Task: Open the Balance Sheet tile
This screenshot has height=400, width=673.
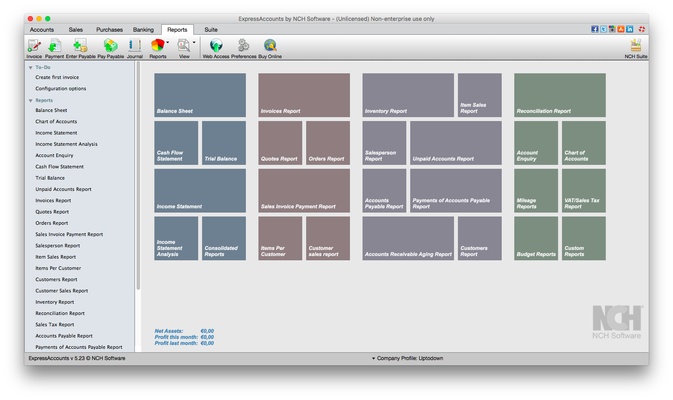Action: (x=200, y=95)
